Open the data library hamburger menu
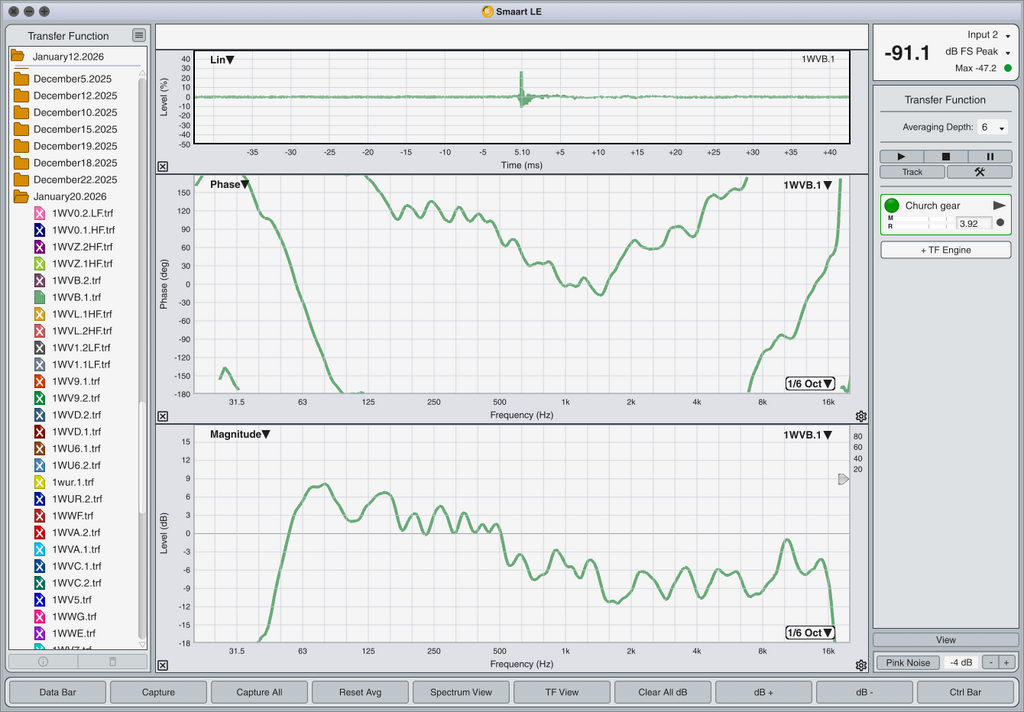The height and width of the screenshot is (712, 1024). click(139, 36)
